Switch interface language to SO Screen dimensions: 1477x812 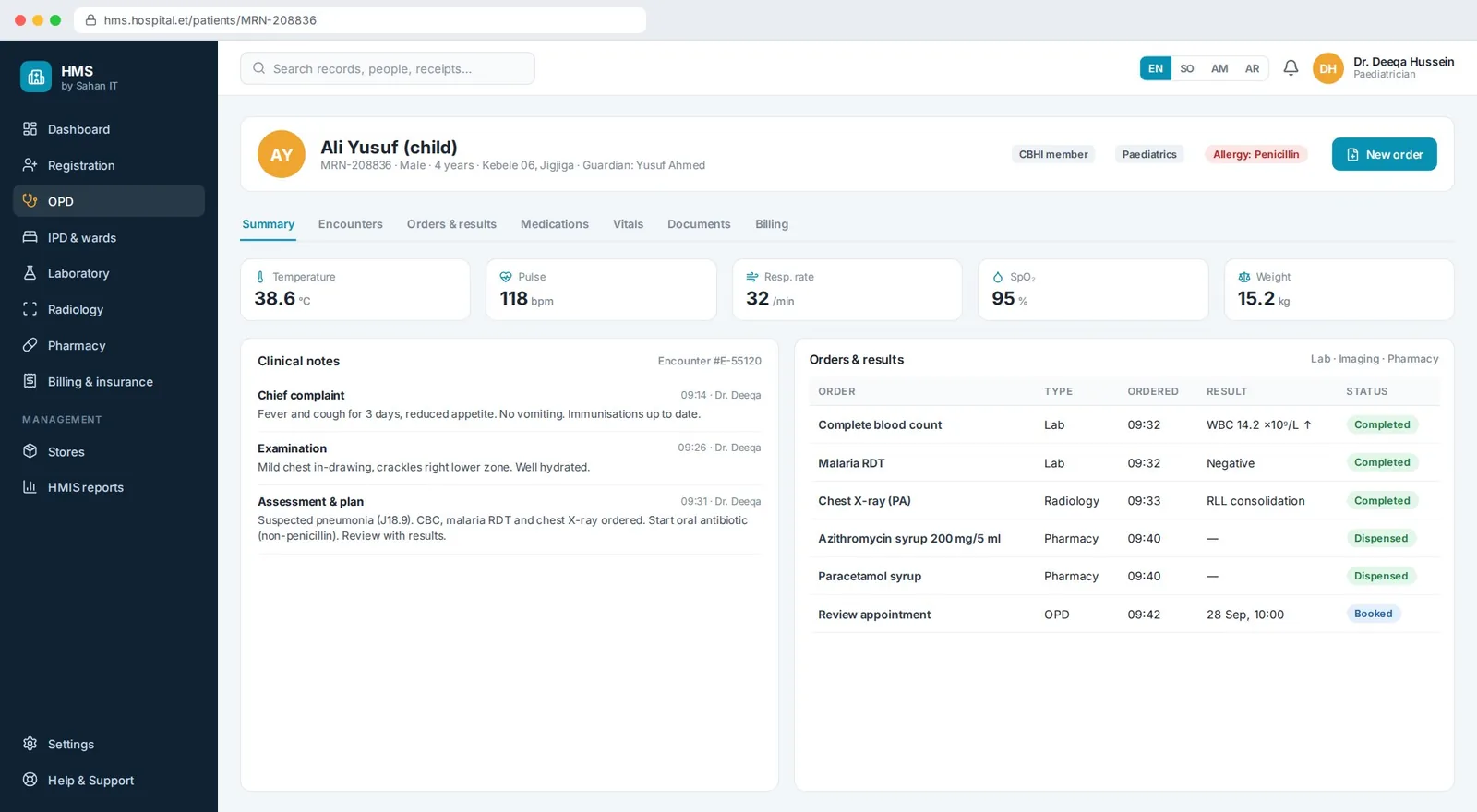(x=1187, y=68)
